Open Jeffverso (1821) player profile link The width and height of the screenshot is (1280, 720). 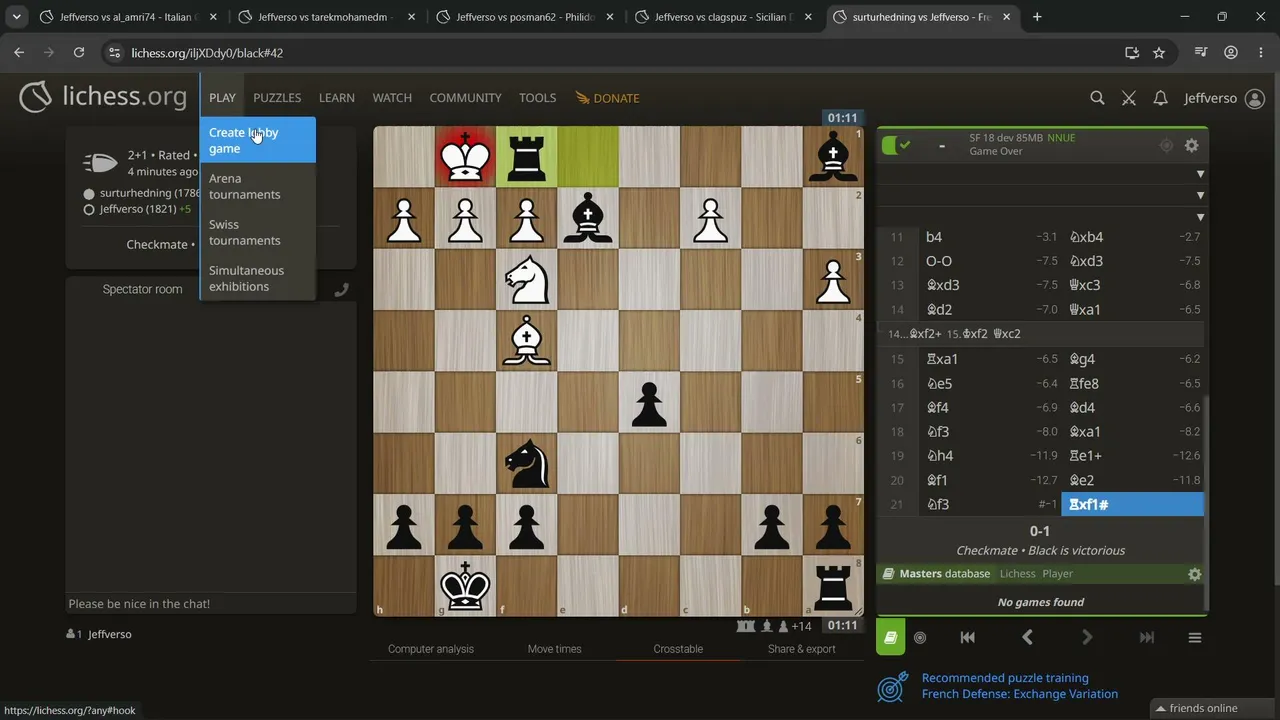(138, 209)
